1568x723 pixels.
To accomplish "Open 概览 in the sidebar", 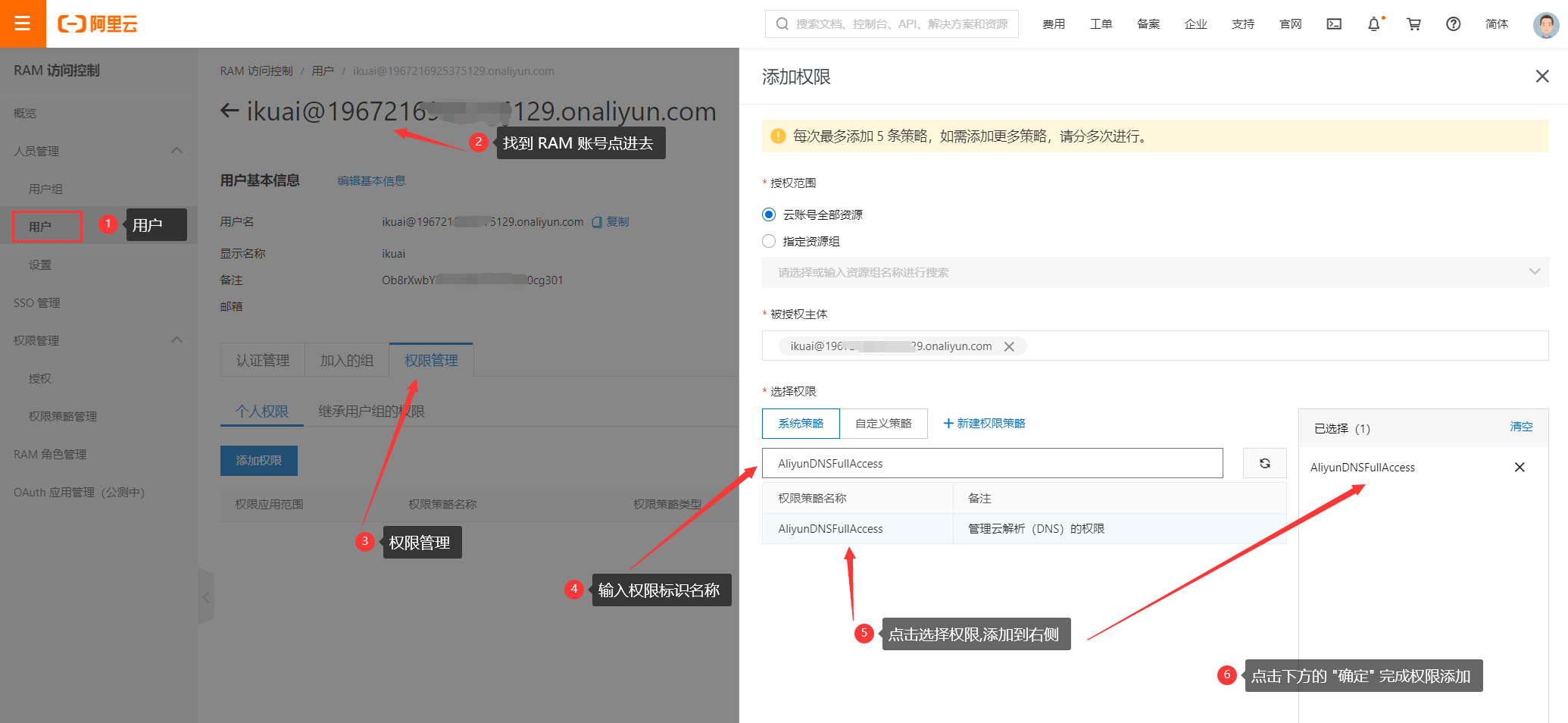I will pos(25,113).
